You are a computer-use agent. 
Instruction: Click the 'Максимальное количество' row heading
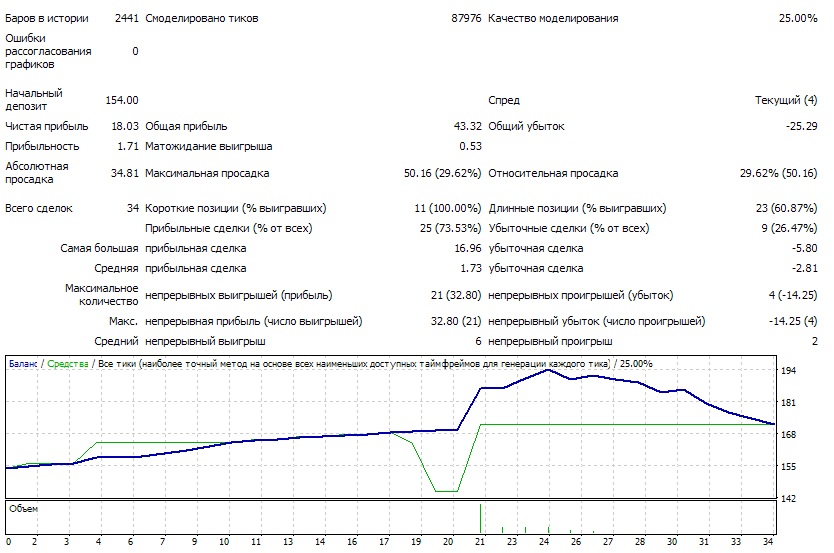102,295
